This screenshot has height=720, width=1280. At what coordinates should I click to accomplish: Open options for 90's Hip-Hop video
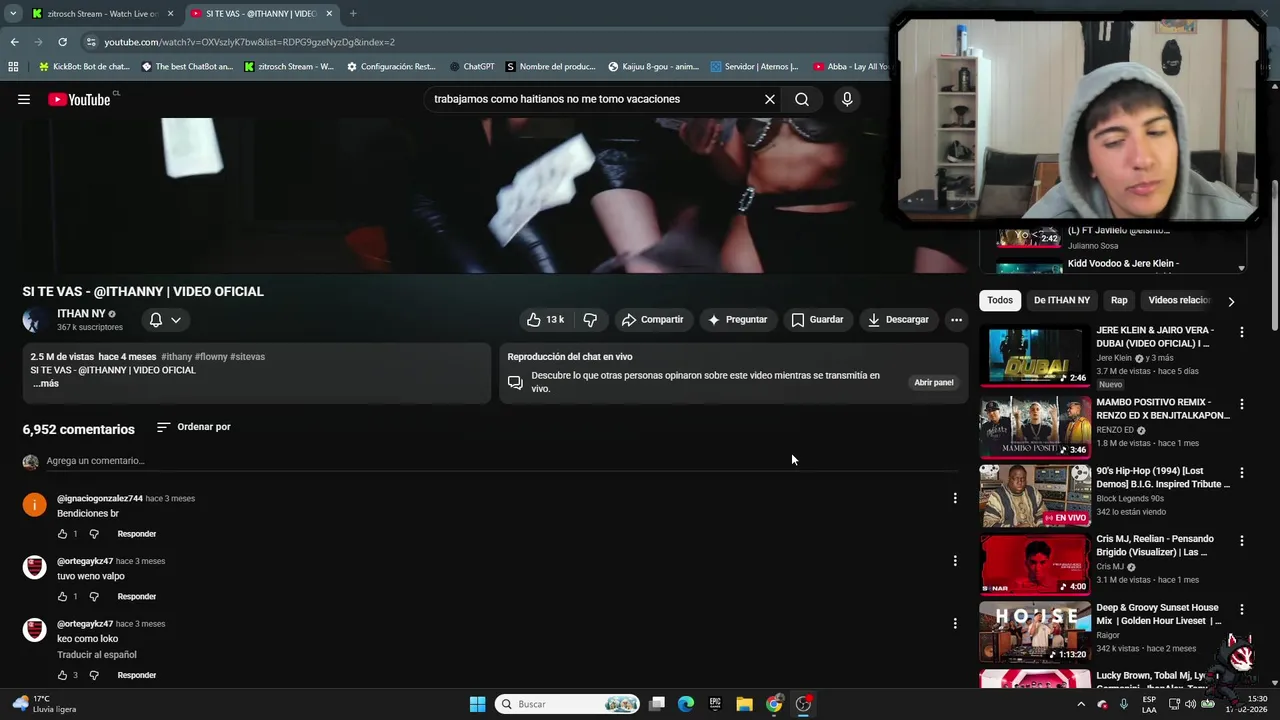pyautogui.click(x=1242, y=473)
